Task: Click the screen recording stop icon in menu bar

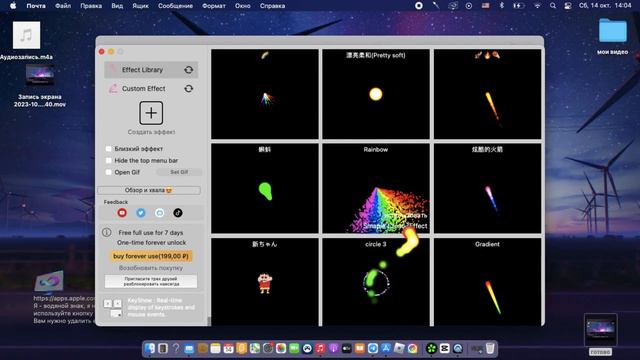Action: pyautogui.click(x=419, y=6)
